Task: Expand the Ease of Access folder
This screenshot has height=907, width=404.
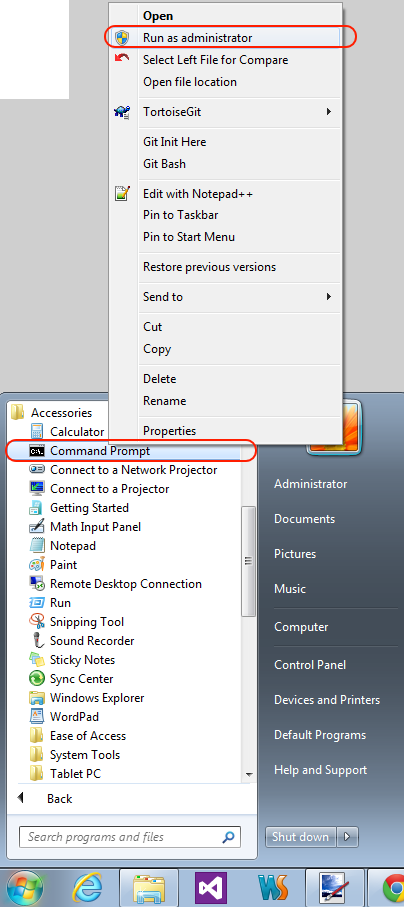Action: coord(78,736)
